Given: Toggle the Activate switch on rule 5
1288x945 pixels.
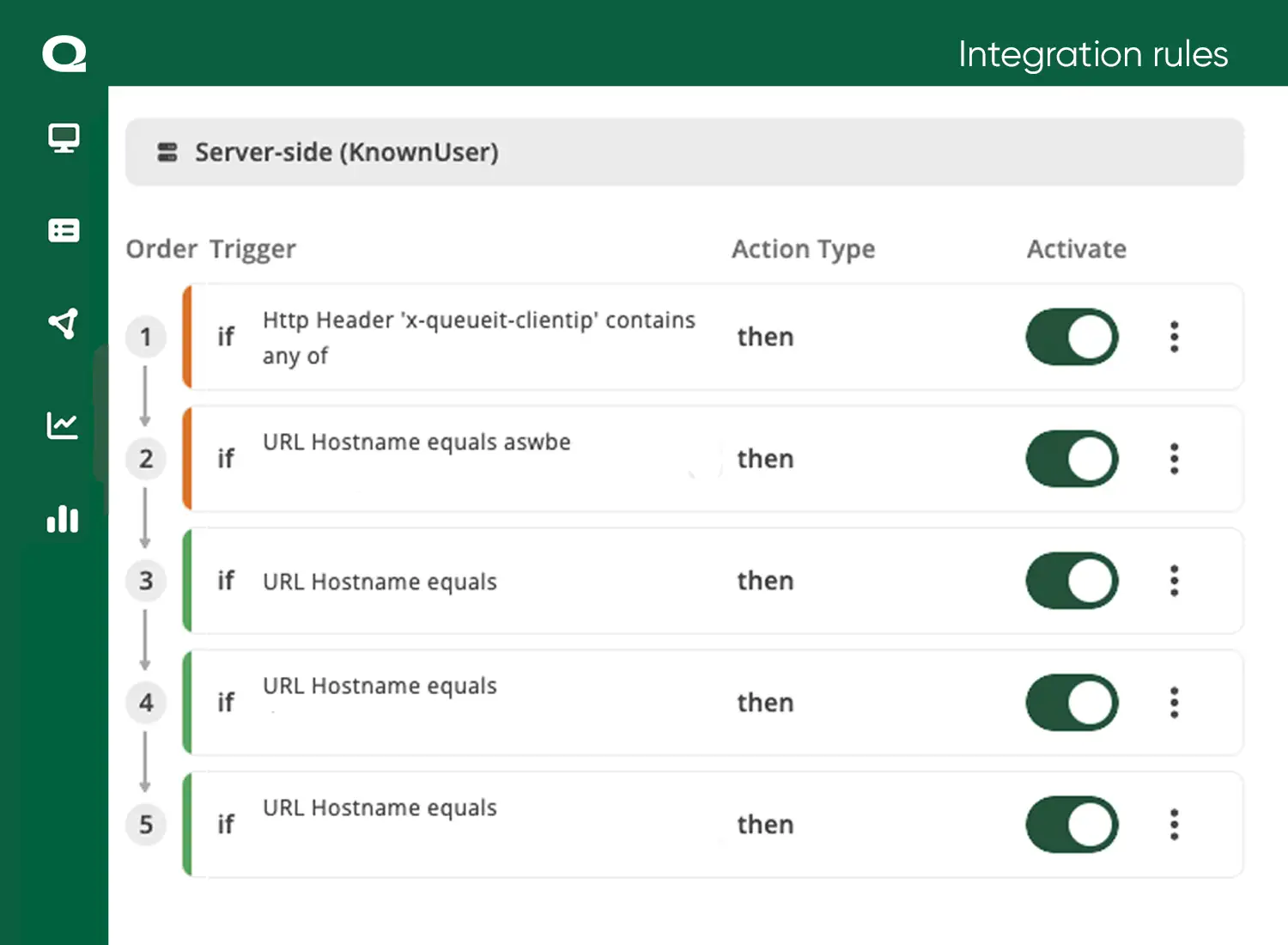Looking at the screenshot, I should 1072,825.
